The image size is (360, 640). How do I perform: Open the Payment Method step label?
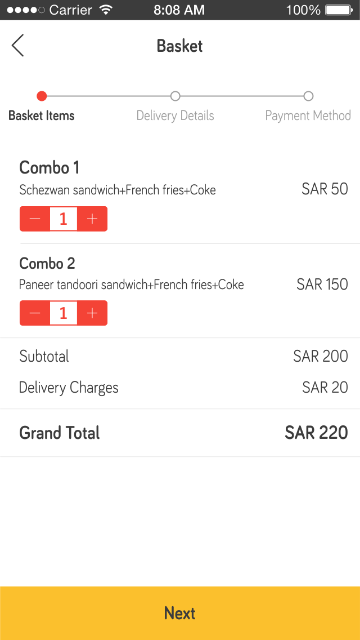click(x=308, y=116)
